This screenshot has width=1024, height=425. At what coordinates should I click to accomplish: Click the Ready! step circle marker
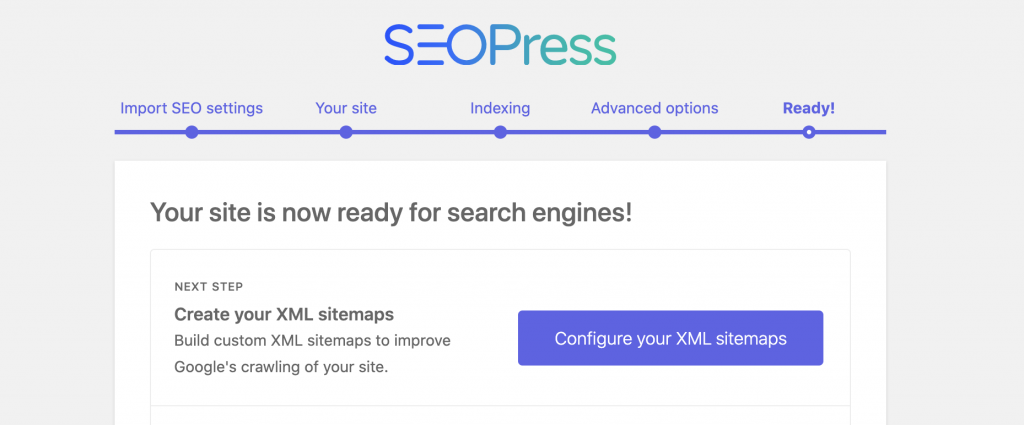809,132
